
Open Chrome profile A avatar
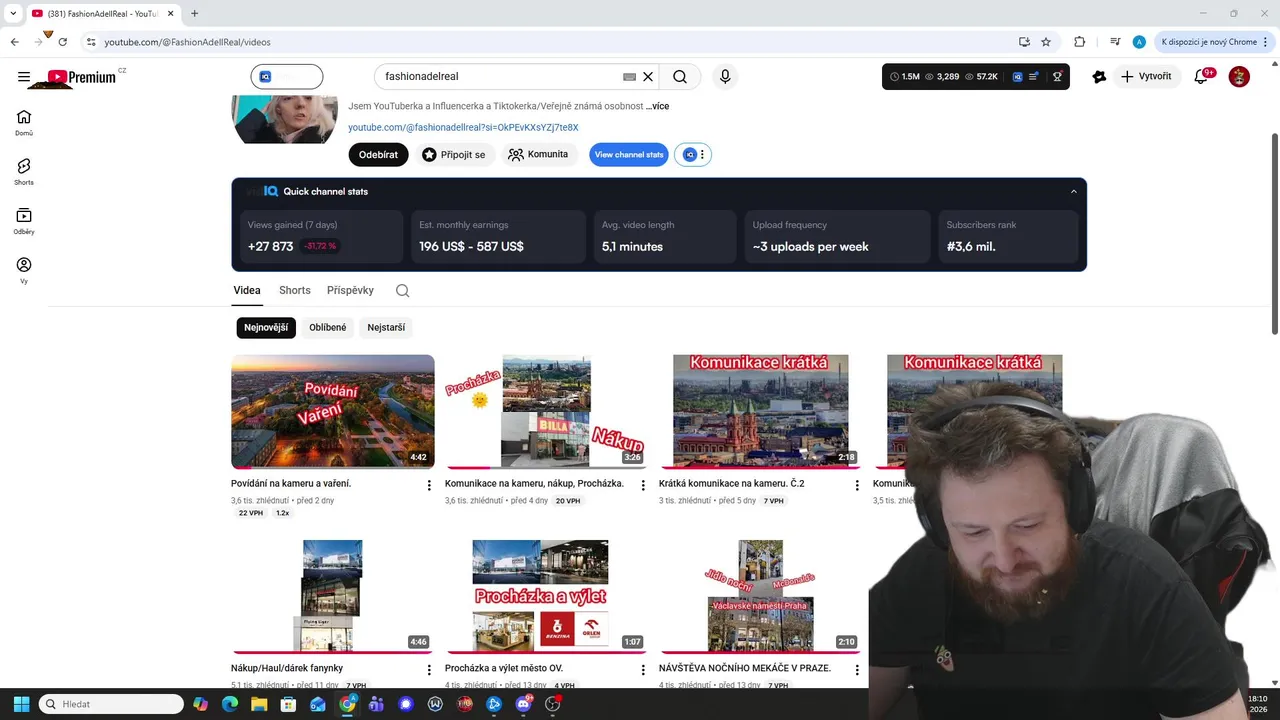[x=1139, y=42]
